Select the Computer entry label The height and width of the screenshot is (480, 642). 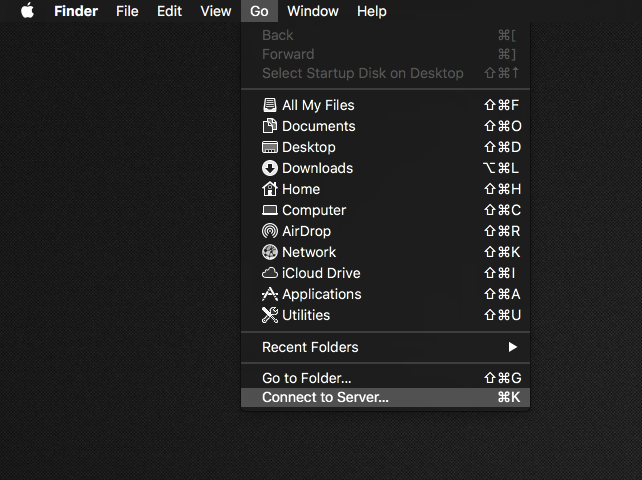(x=314, y=211)
